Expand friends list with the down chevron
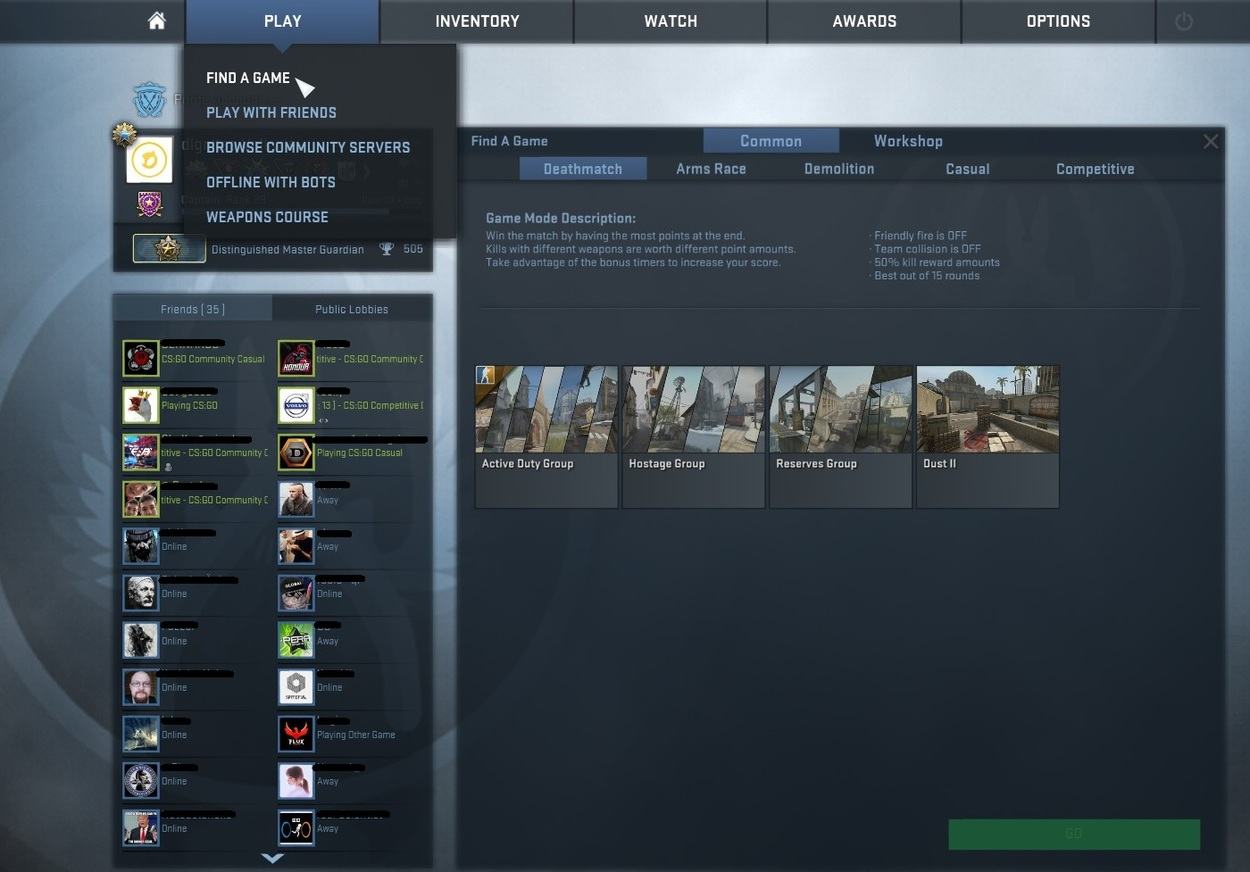The height and width of the screenshot is (872, 1250). pyautogui.click(x=272, y=858)
